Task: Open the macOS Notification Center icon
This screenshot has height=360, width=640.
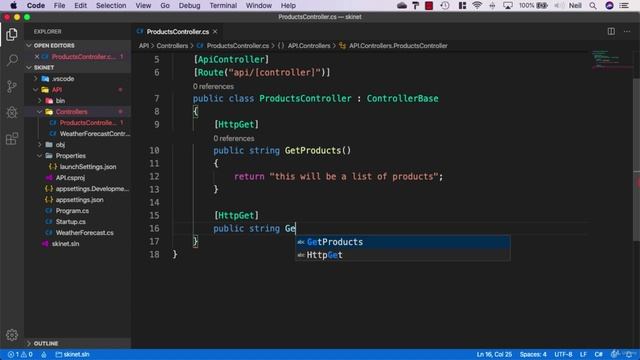Action: [624, 5]
